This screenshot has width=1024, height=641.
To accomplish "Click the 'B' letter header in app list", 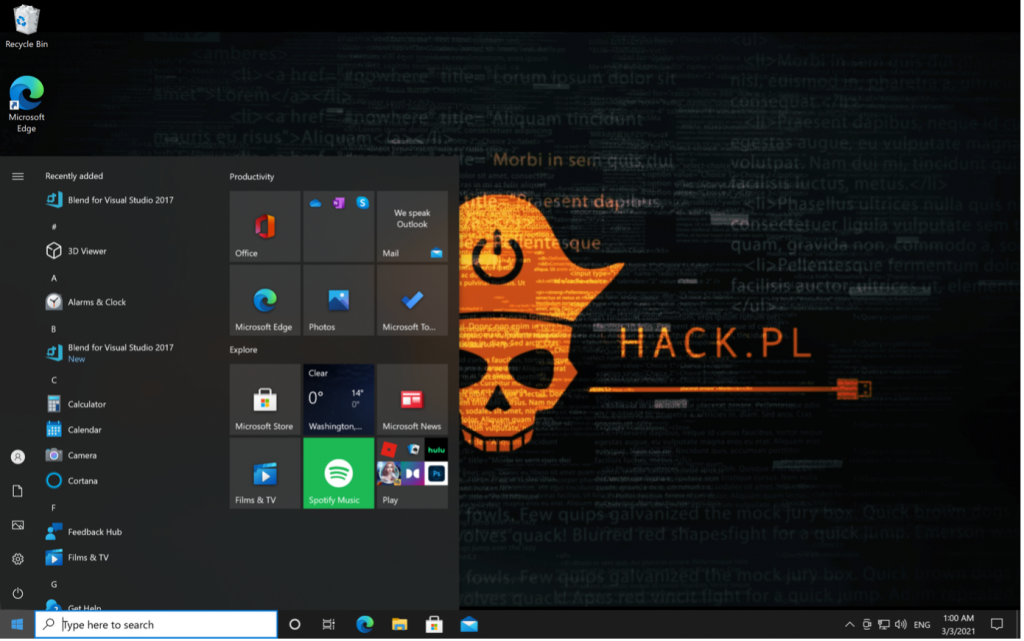I will [54, 329].
